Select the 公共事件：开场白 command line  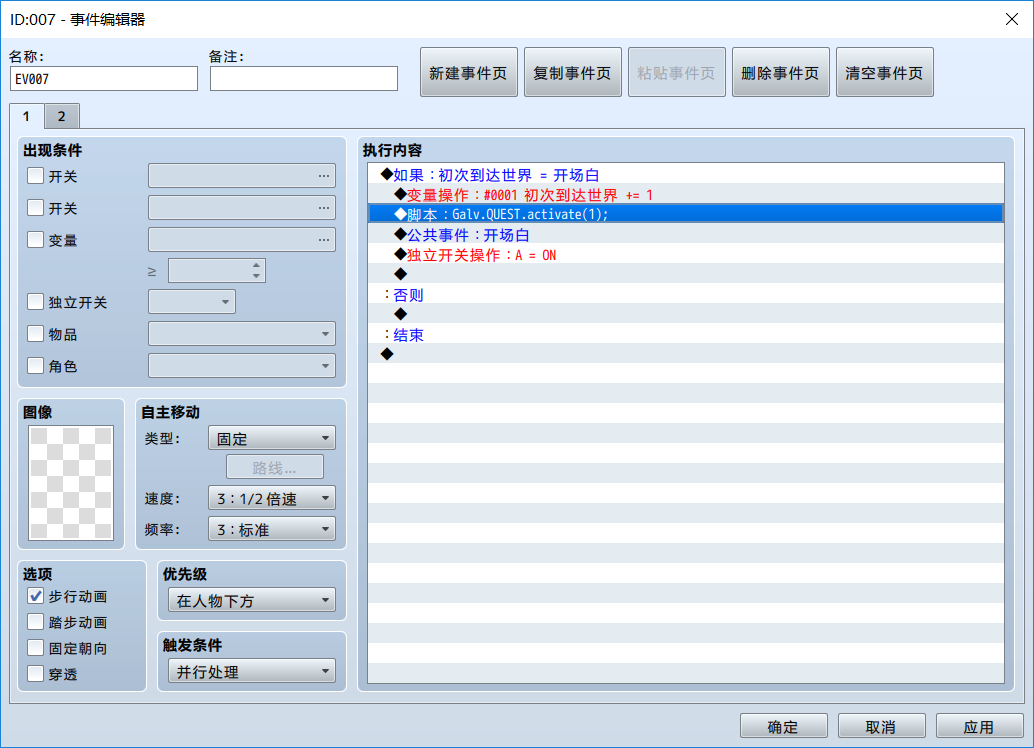point(686,235)
